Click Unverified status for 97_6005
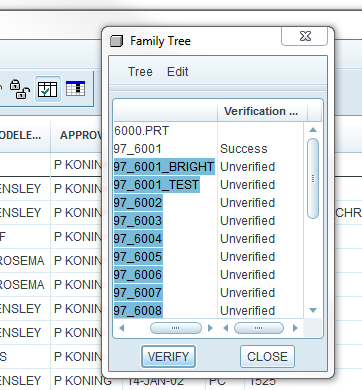 pos(247,257)
